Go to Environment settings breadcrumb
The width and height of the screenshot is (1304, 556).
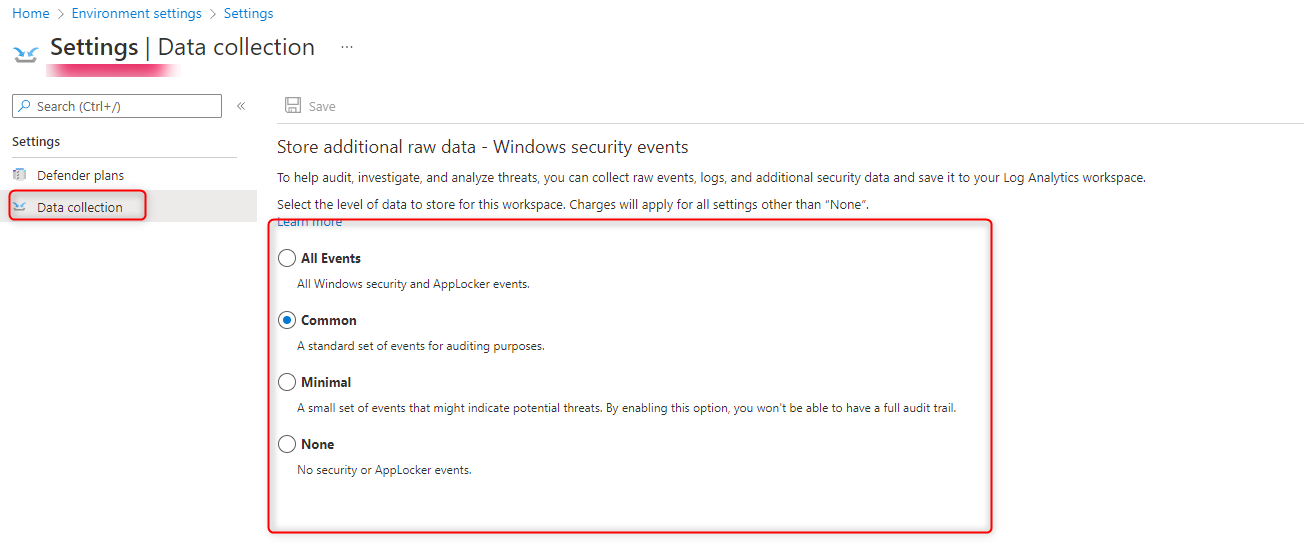136,13
